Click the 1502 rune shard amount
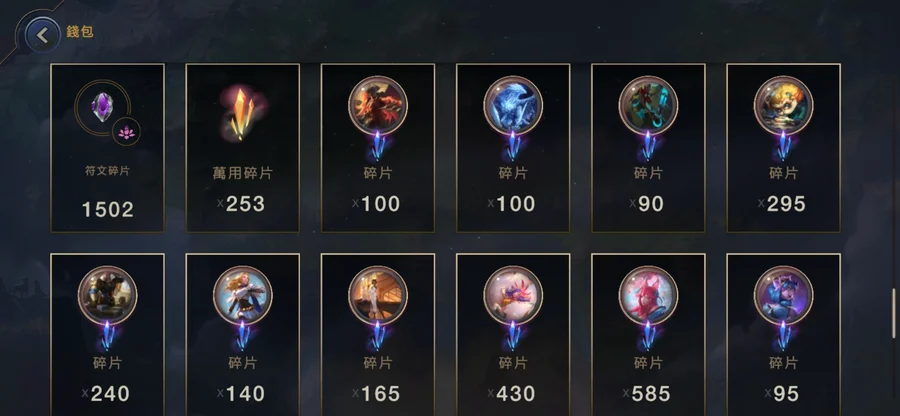 click(x=108, y=209)
